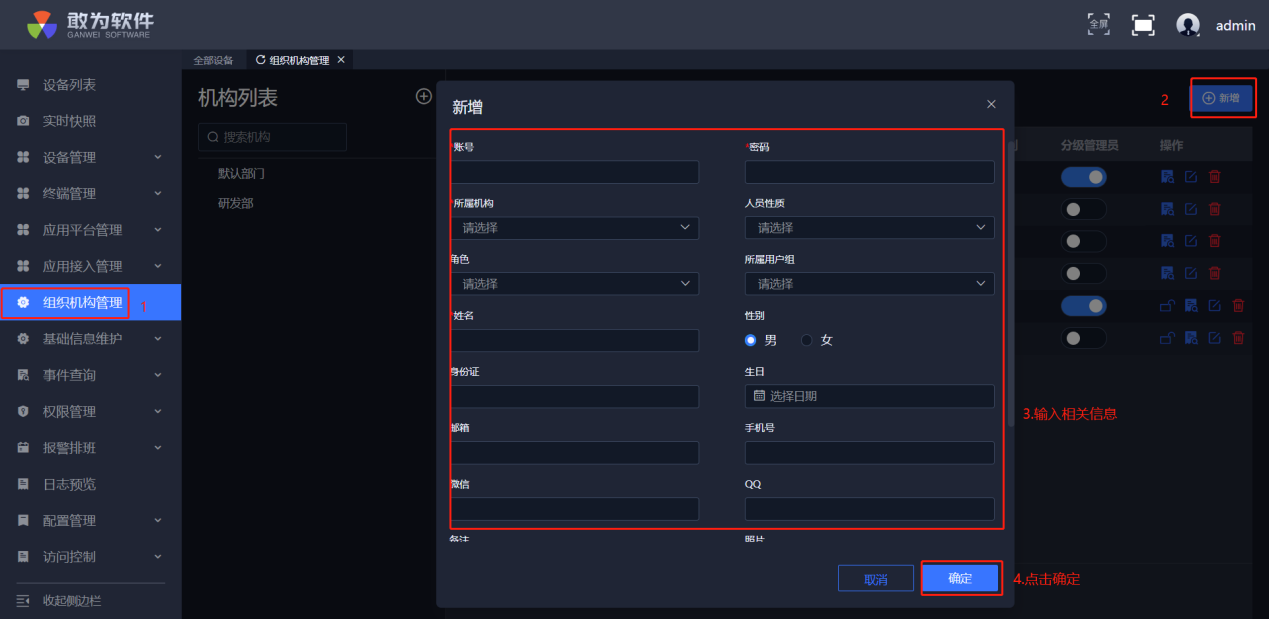
Task: Click the 确定 button
Action: pyautogui.click(x=960, y=578)
